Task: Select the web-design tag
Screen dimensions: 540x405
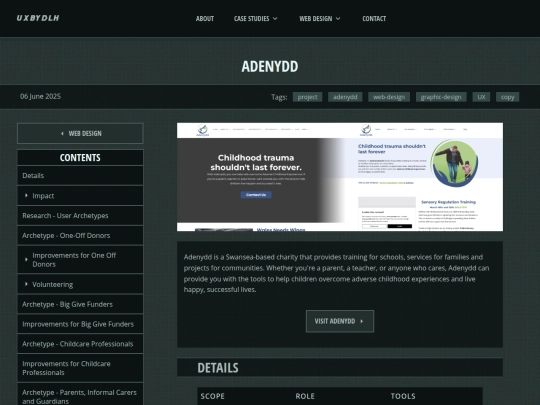Action: pyautogui.click(x=389, y=97)
